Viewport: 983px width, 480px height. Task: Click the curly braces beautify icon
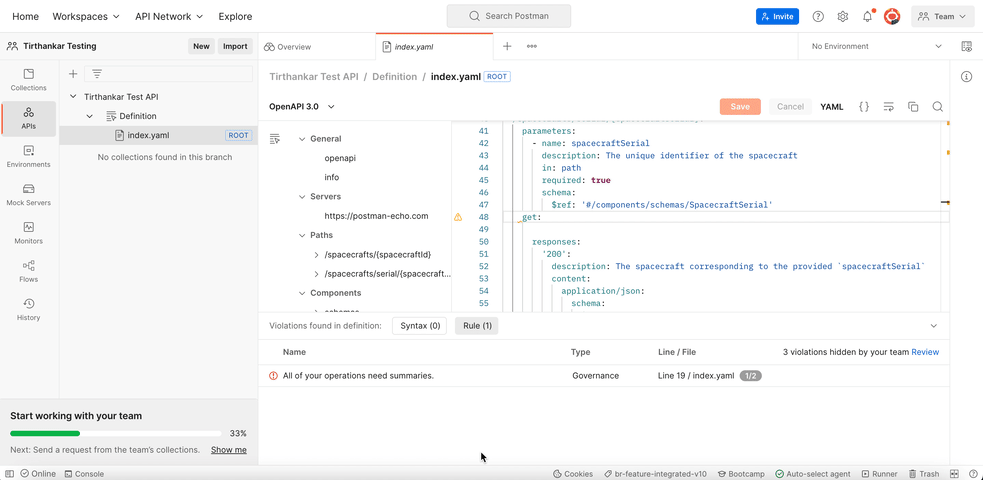click(x=864, y=107)
